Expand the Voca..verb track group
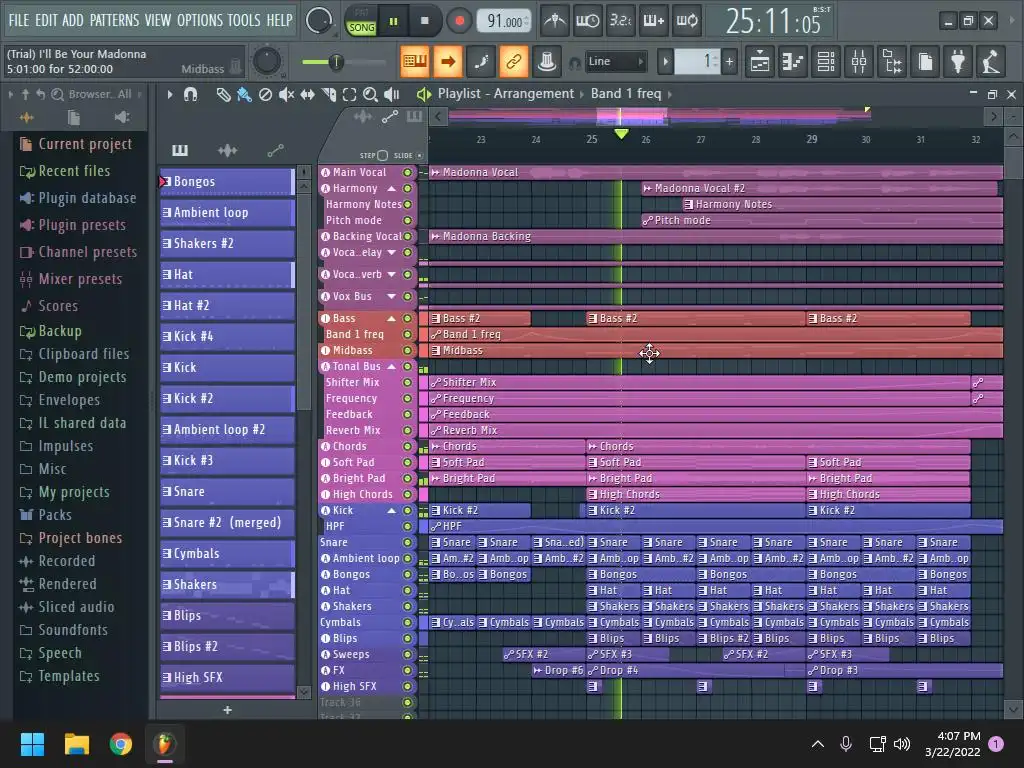The height and width of the screenshot is (768, 1024). point(392,274)
